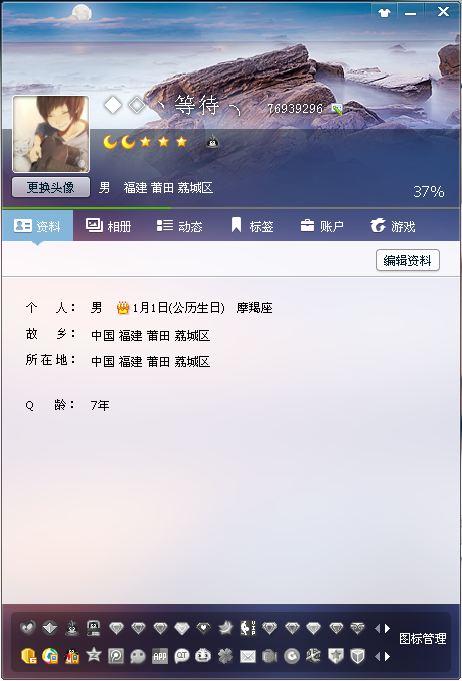Click the QQ pet penguin colored icon
This screenshot has height=681, width=462.
point(72,656)
